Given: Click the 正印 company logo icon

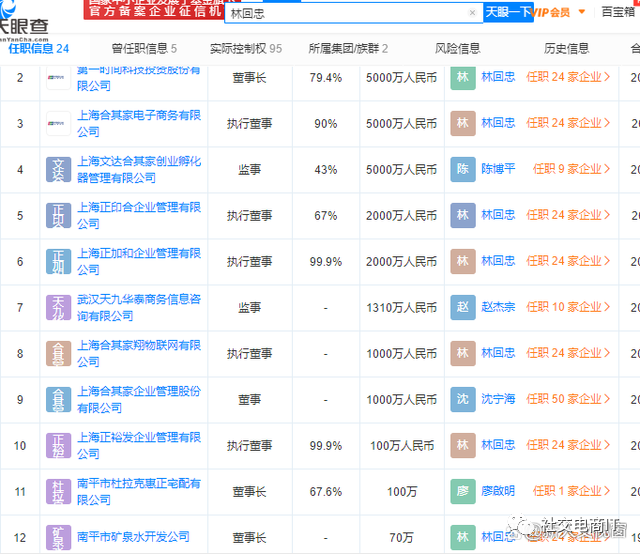Looking at the screenshot, I should coord(58,216).
